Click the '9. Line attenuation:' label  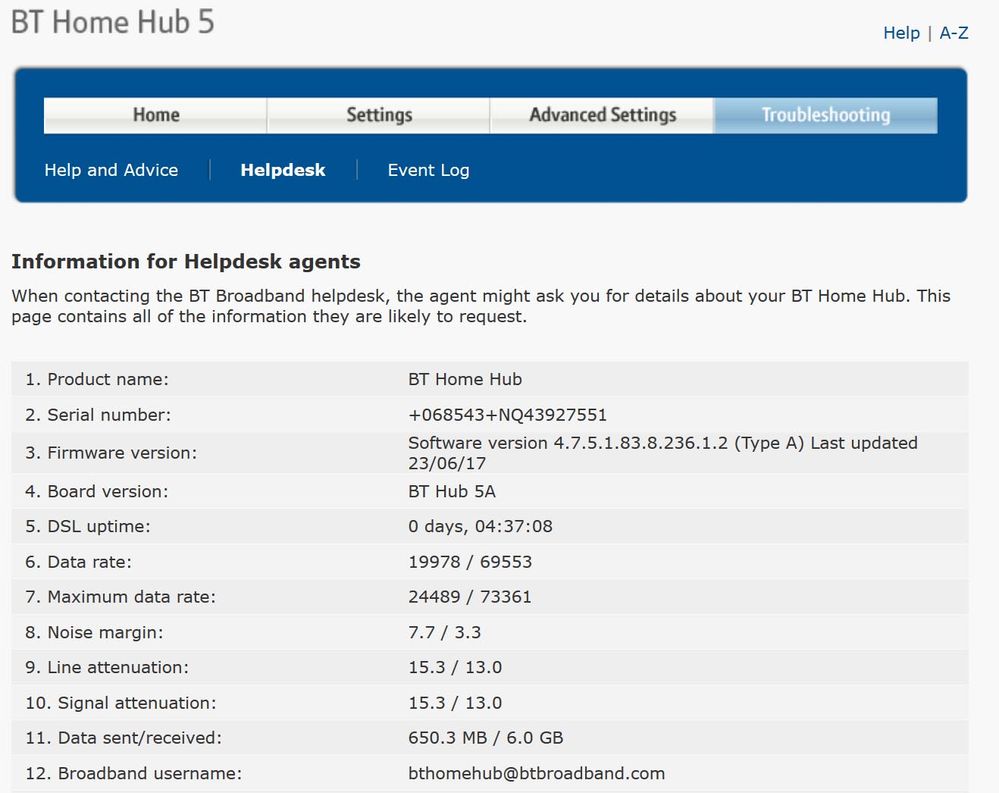107,668
